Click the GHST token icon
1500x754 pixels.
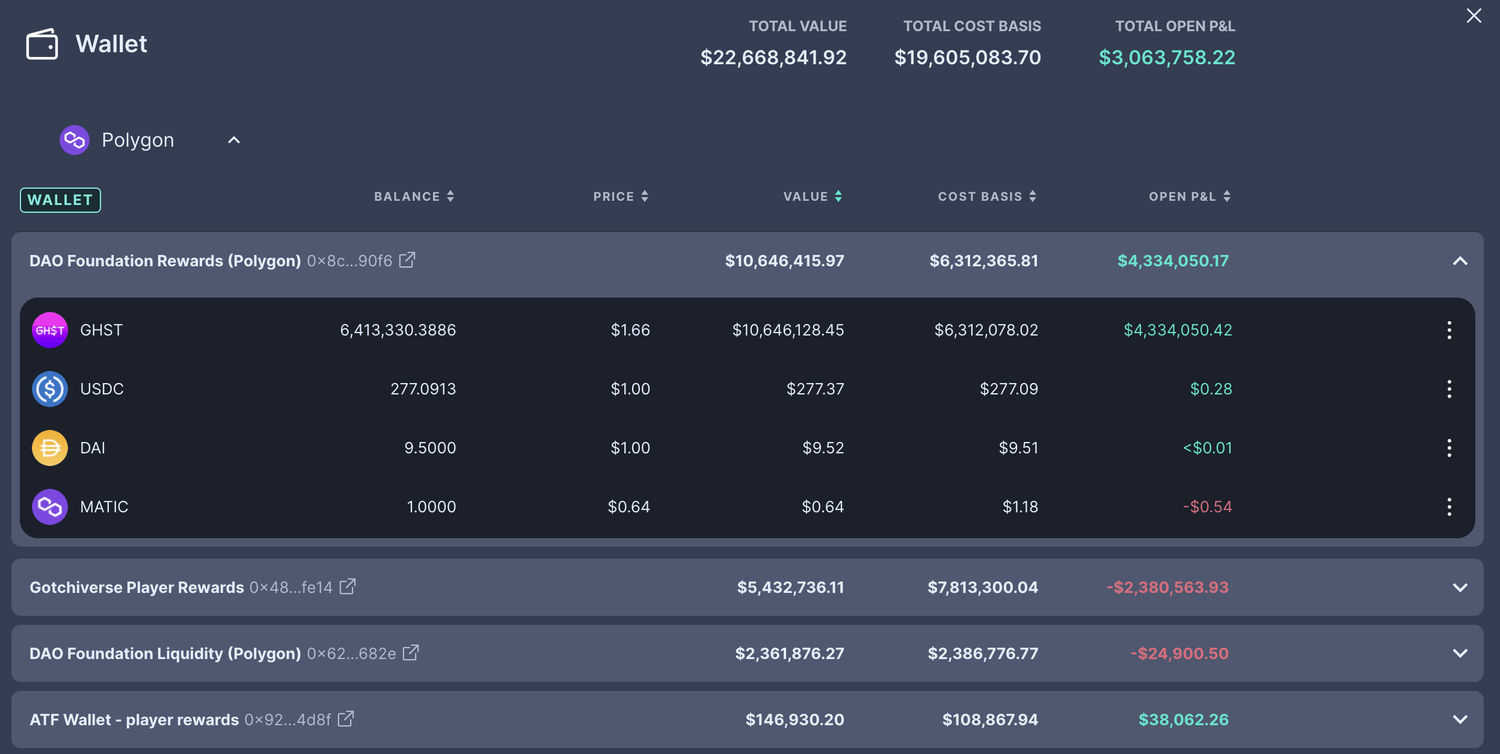(x=50, y=330)
